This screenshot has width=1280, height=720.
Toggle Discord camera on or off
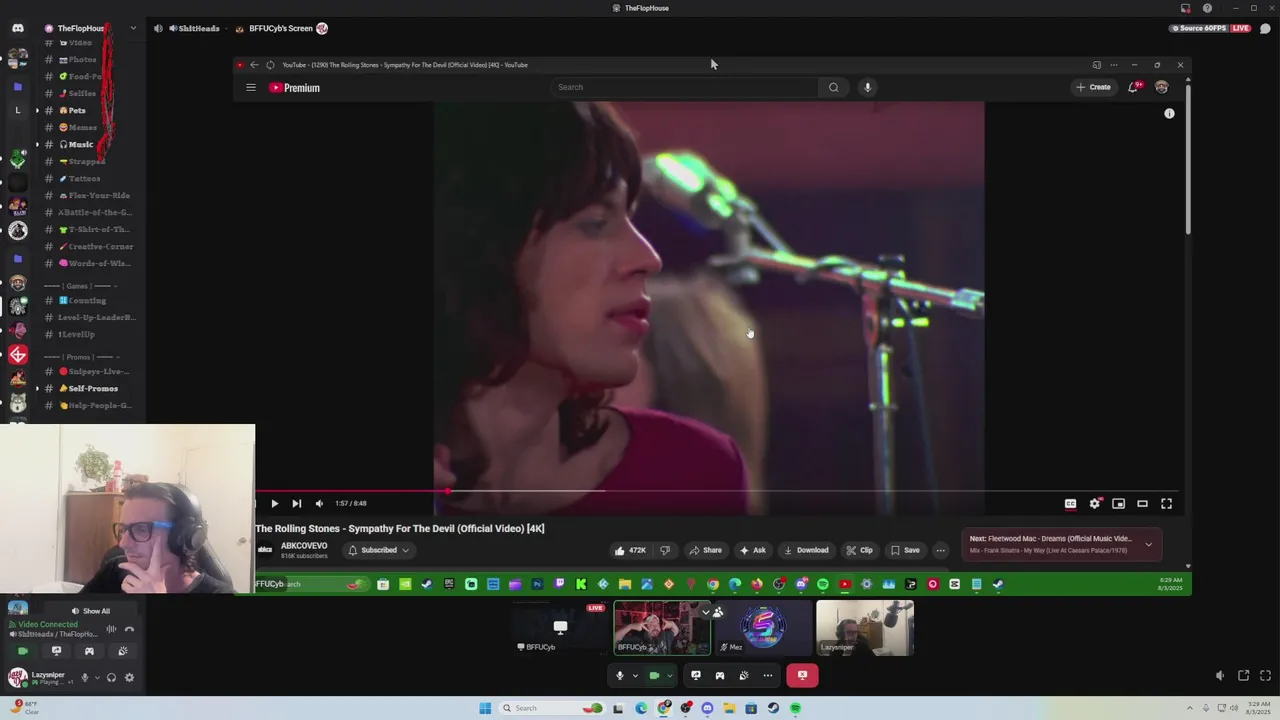coord(23,651)
